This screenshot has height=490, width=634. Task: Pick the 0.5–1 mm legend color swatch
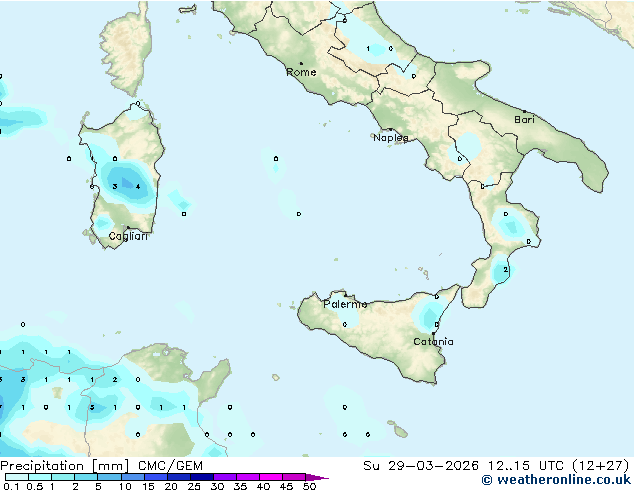(x=40, y=477)
